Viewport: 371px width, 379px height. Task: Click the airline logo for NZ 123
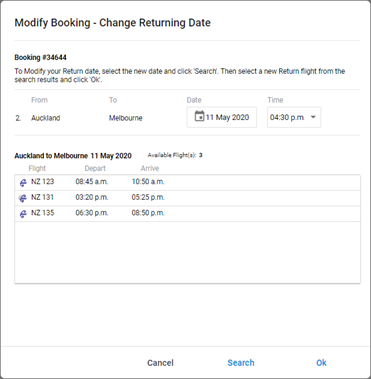(23, 182)
